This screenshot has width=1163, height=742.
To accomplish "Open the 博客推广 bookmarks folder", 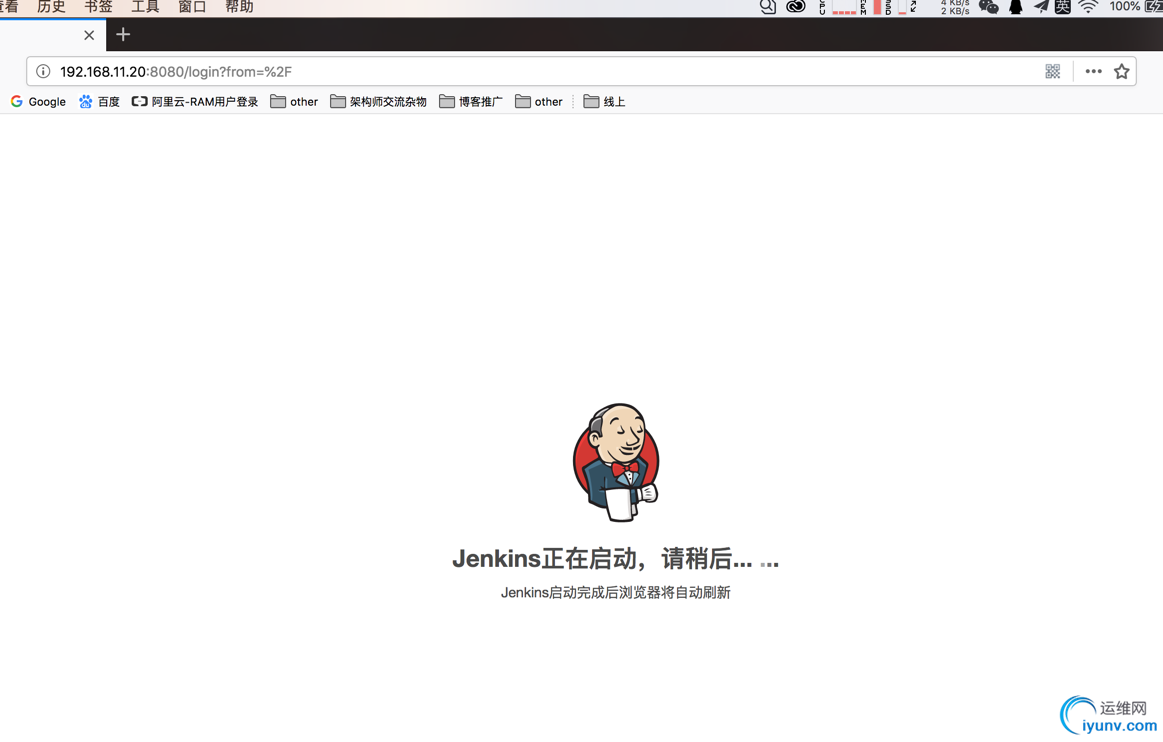I will point(471,102).
